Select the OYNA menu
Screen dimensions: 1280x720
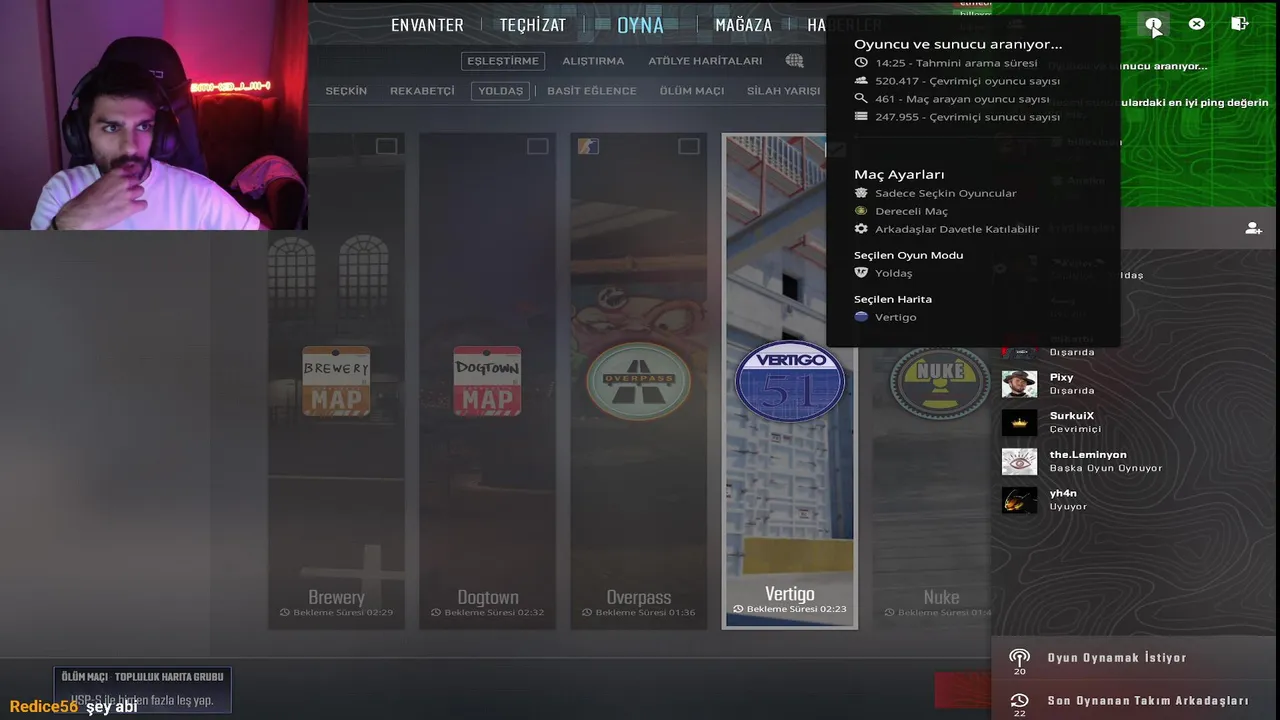point(640,25)
